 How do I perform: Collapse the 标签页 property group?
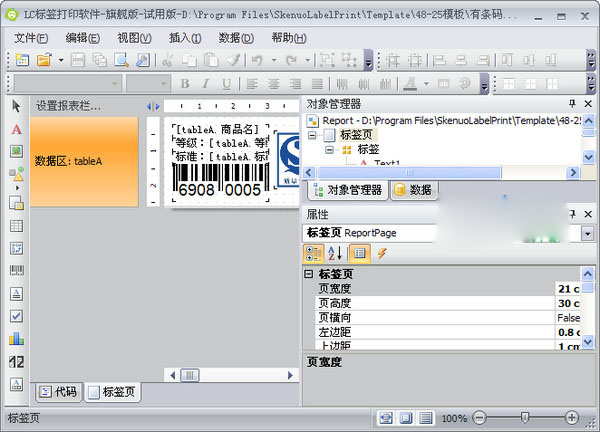click(309, 274)
